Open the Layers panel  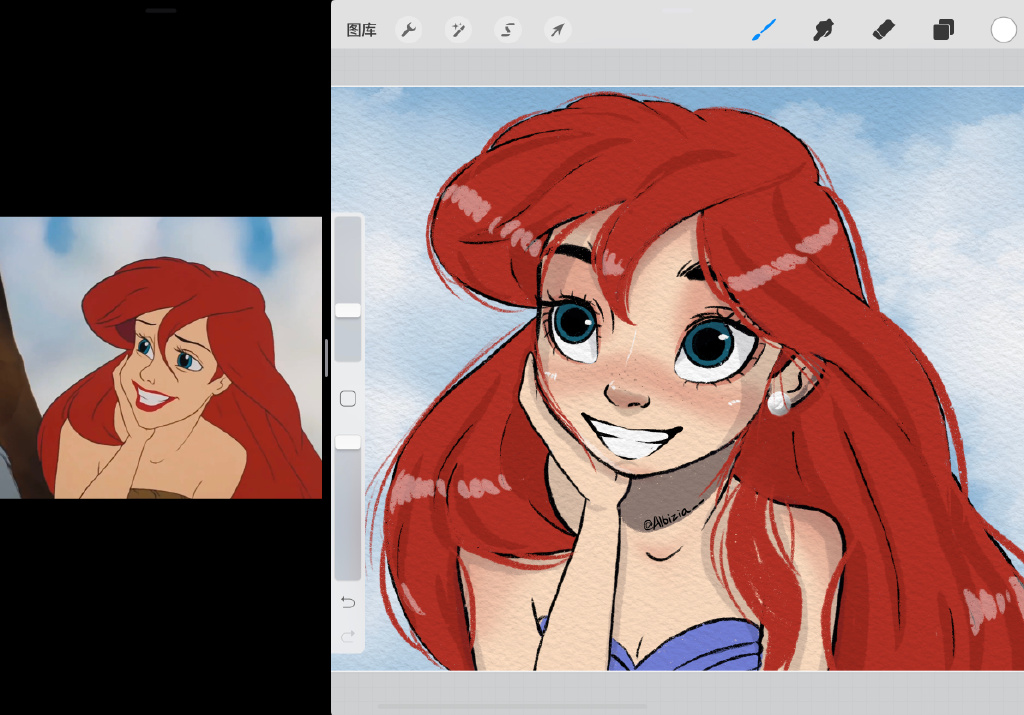[x=943, y=29]
